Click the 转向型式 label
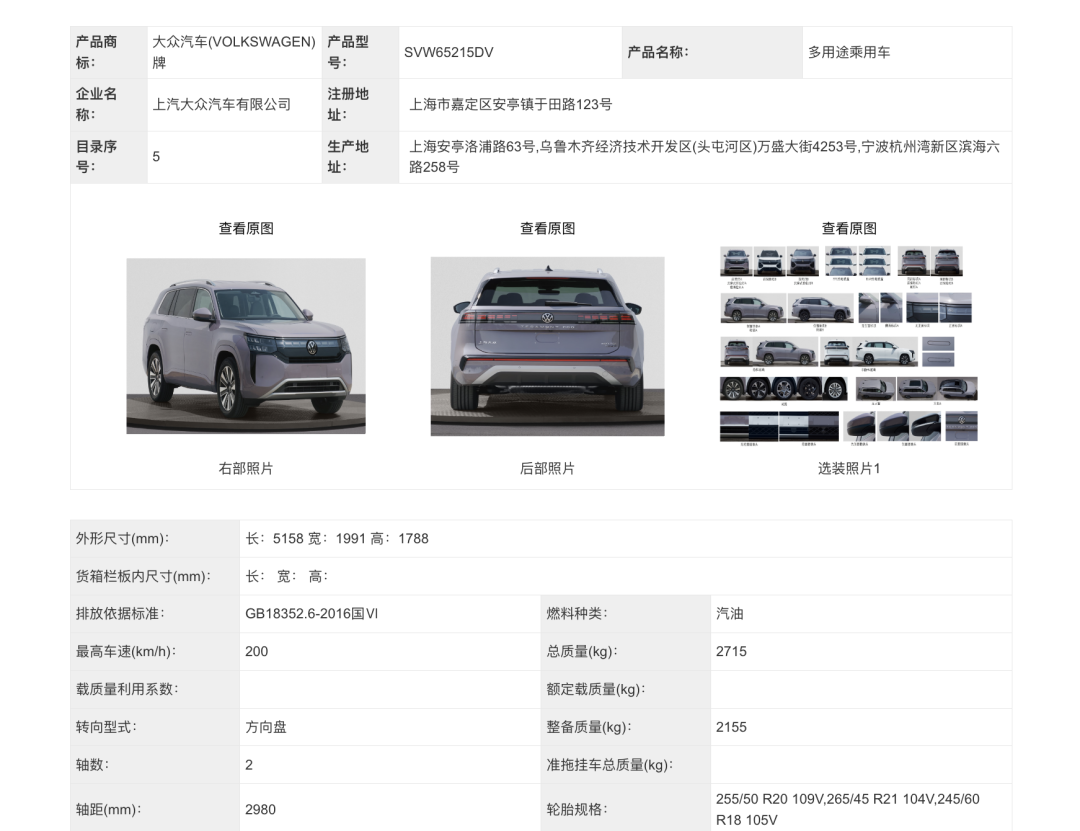 [x=106, y=728]
